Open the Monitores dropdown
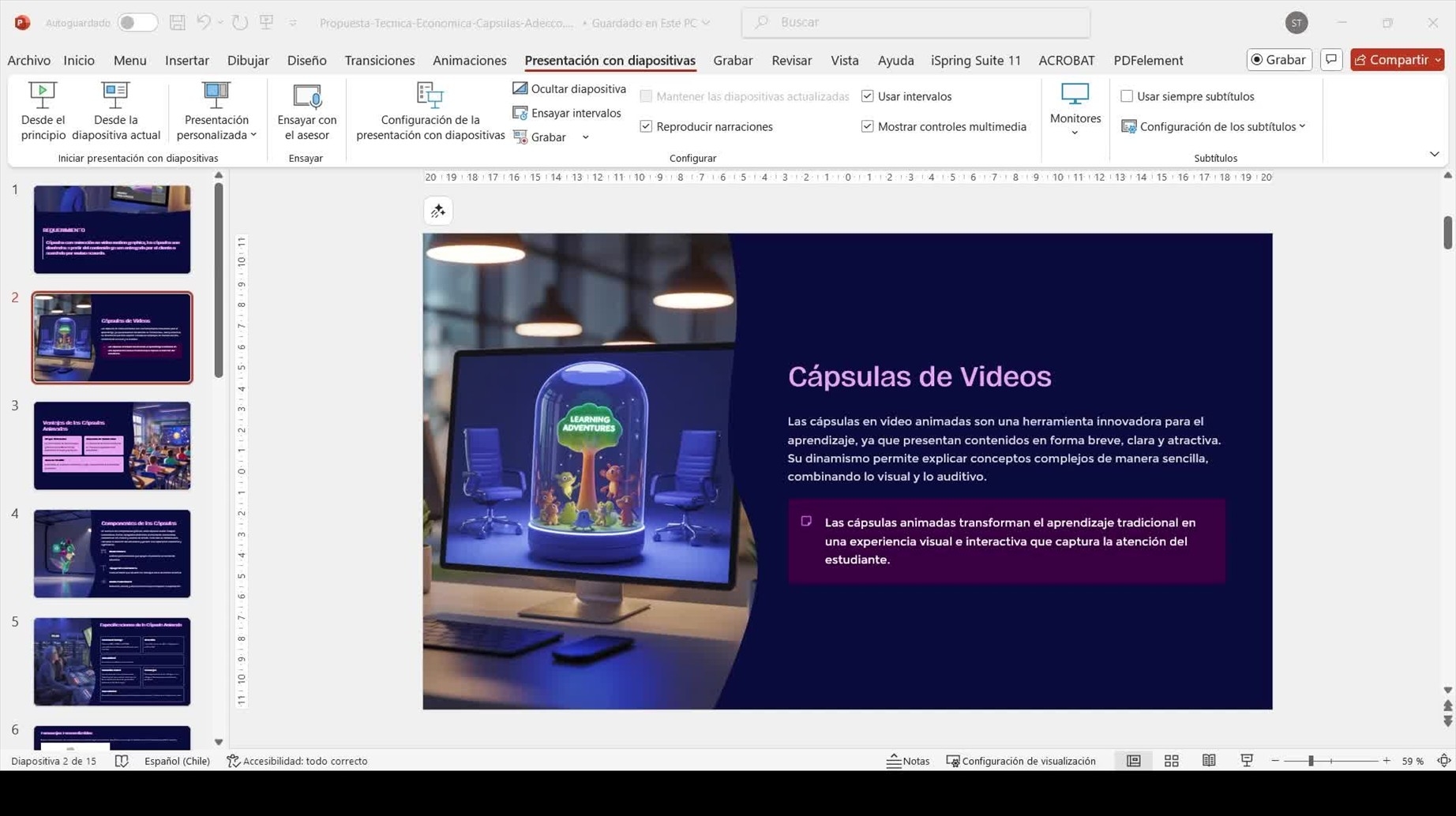 click(x=1075, y=118)
